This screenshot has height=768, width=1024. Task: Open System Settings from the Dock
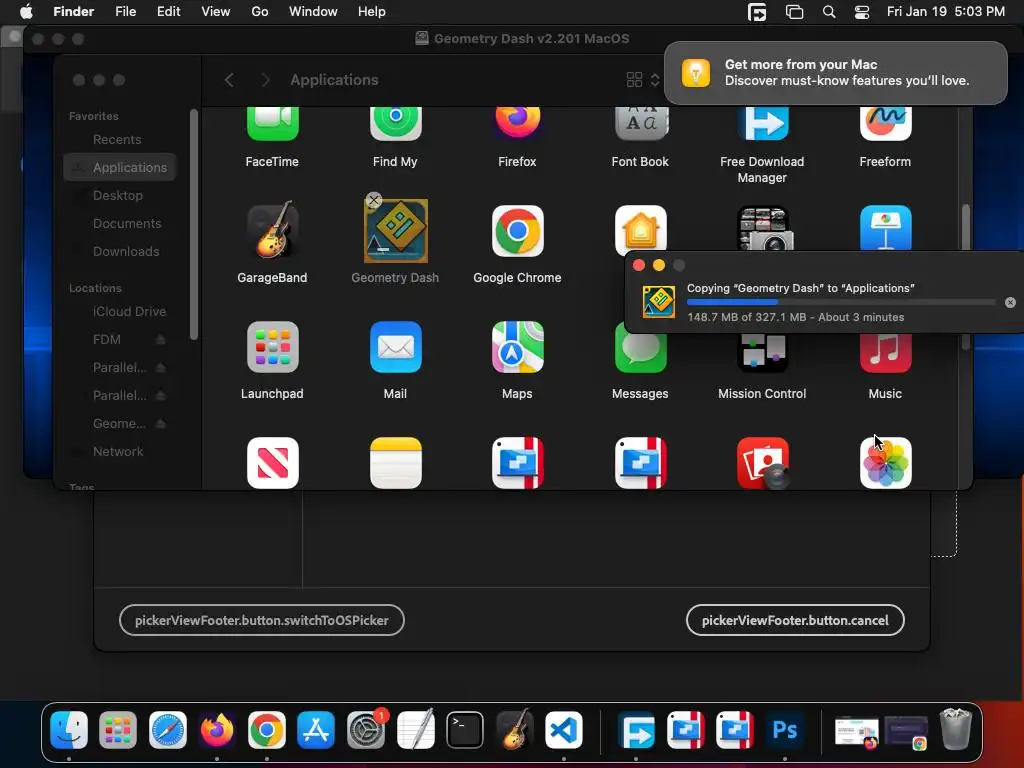pyautogui.click(x=366, y=730)
